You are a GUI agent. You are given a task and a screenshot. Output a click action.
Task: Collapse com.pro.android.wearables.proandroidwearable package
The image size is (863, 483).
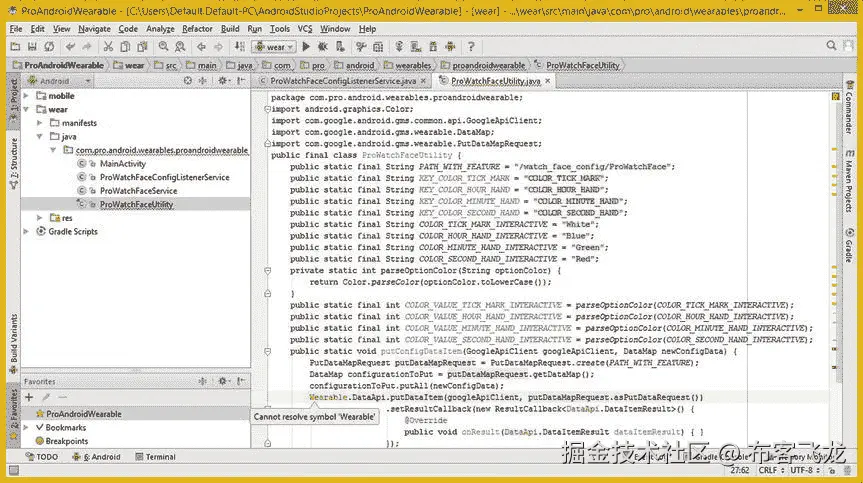pos(53,150)
